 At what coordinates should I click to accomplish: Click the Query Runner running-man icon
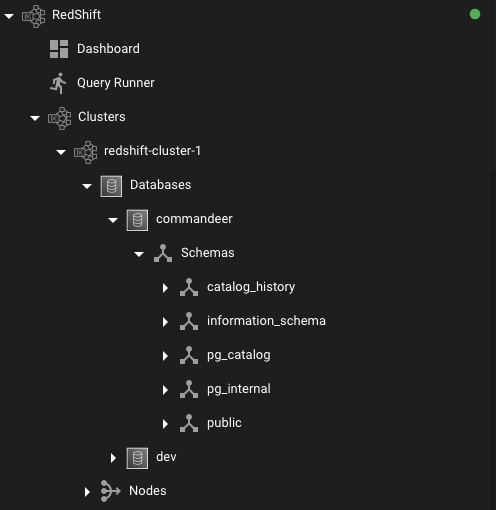click(58, 83)
